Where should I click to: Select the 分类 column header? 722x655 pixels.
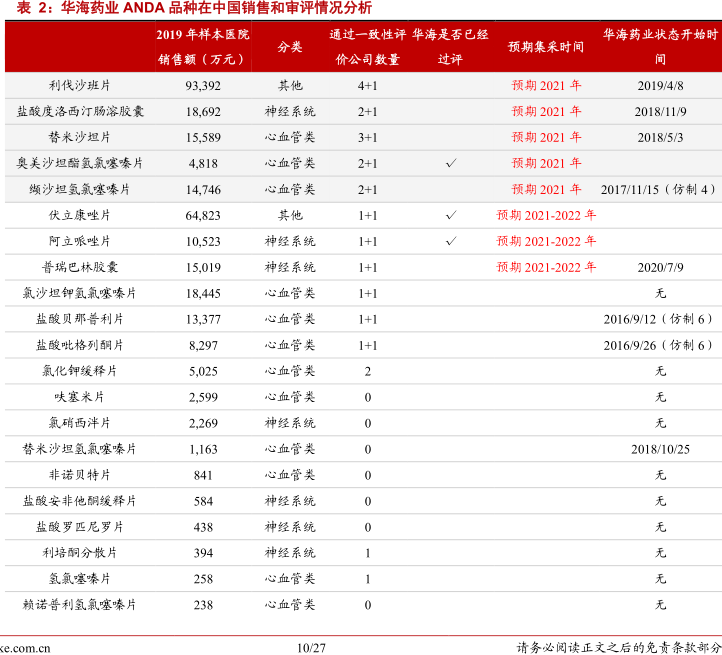(290, 47)
